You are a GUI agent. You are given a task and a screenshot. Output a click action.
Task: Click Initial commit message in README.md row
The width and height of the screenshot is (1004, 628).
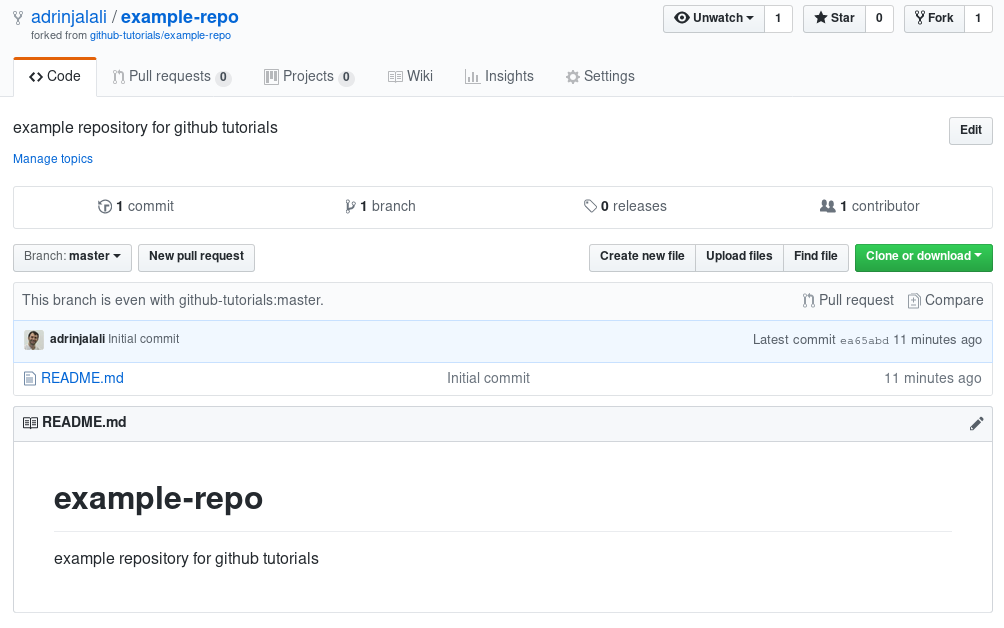(489, 378)
